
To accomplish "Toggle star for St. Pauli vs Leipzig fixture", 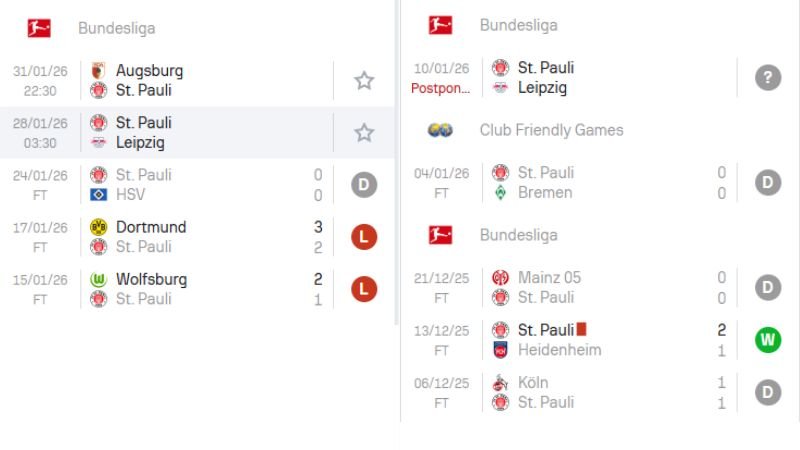I will pos(364,132).
